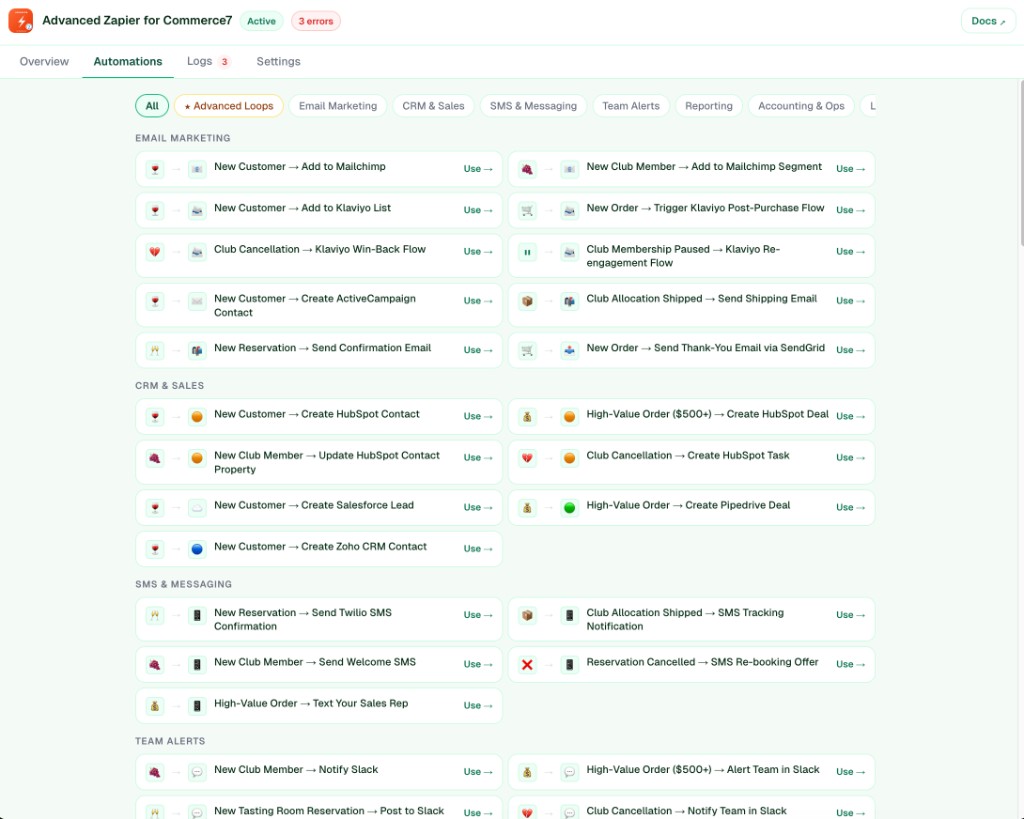Viewport: 1024px width, 819px height.
Task: Filter by Accounting & Ops category
Action: point(801,106)
